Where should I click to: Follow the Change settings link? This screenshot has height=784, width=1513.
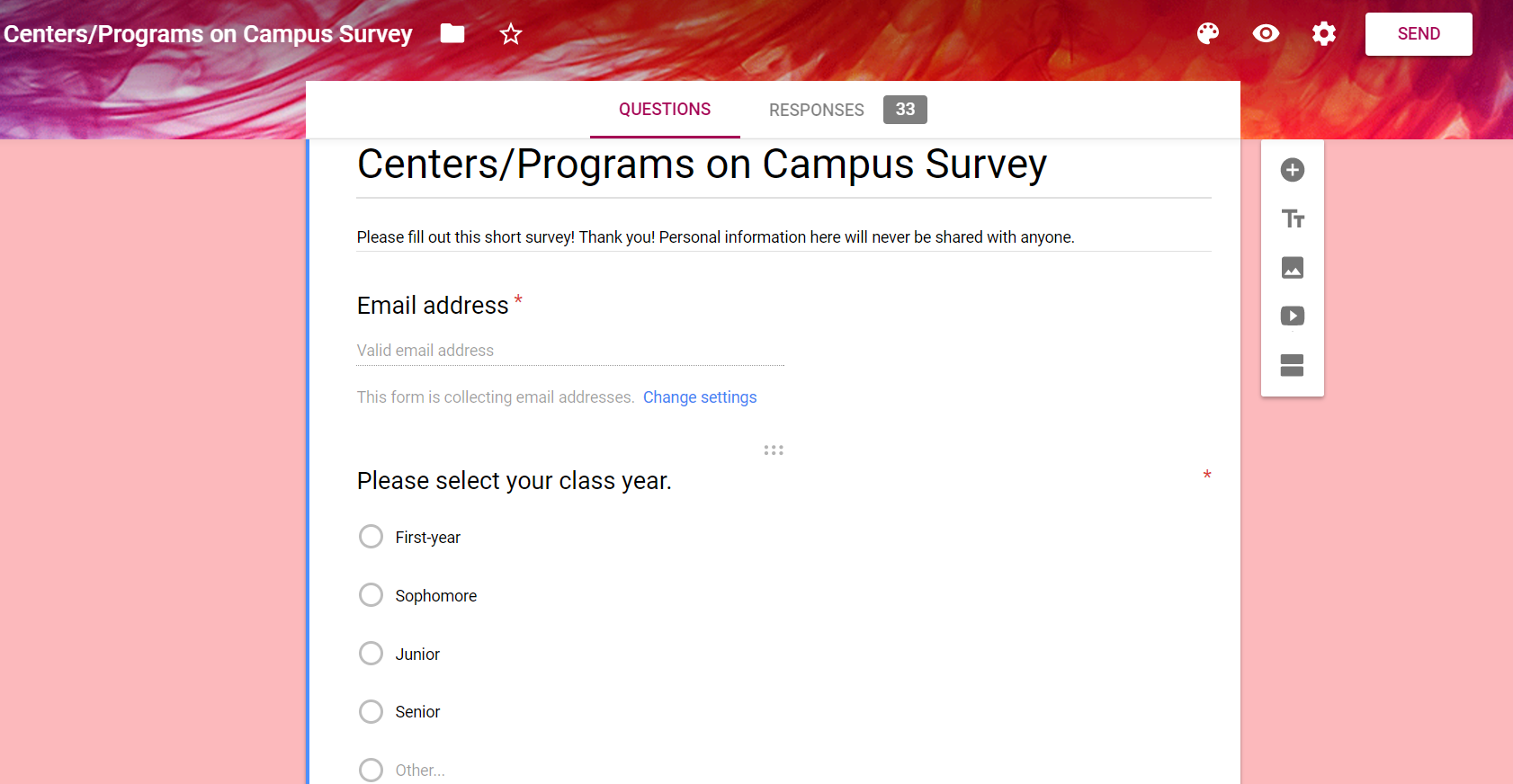700,397
